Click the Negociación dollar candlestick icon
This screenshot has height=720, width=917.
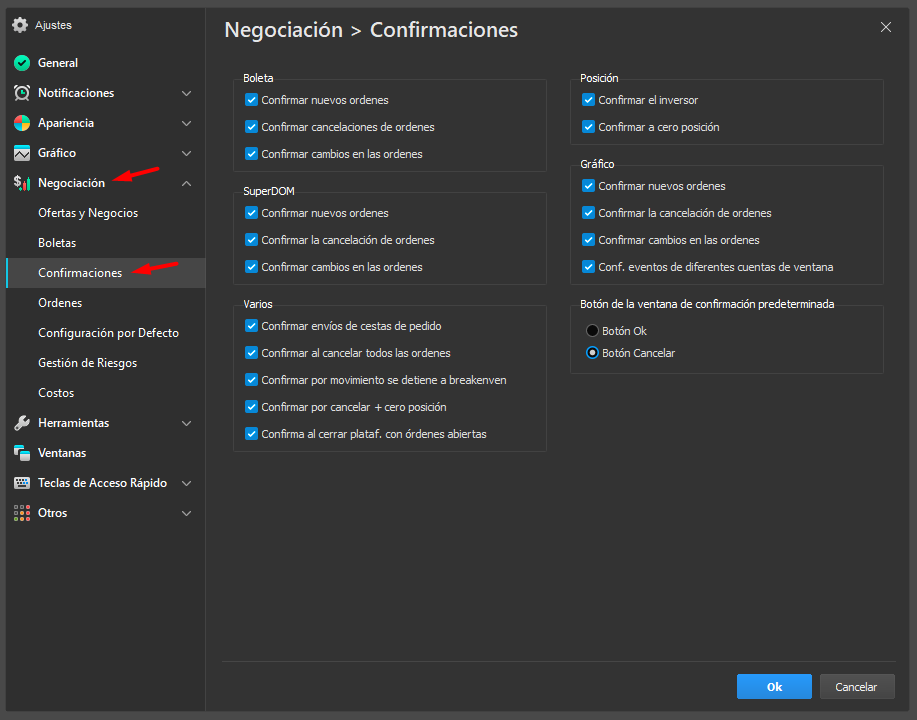[x=22, y=183]
